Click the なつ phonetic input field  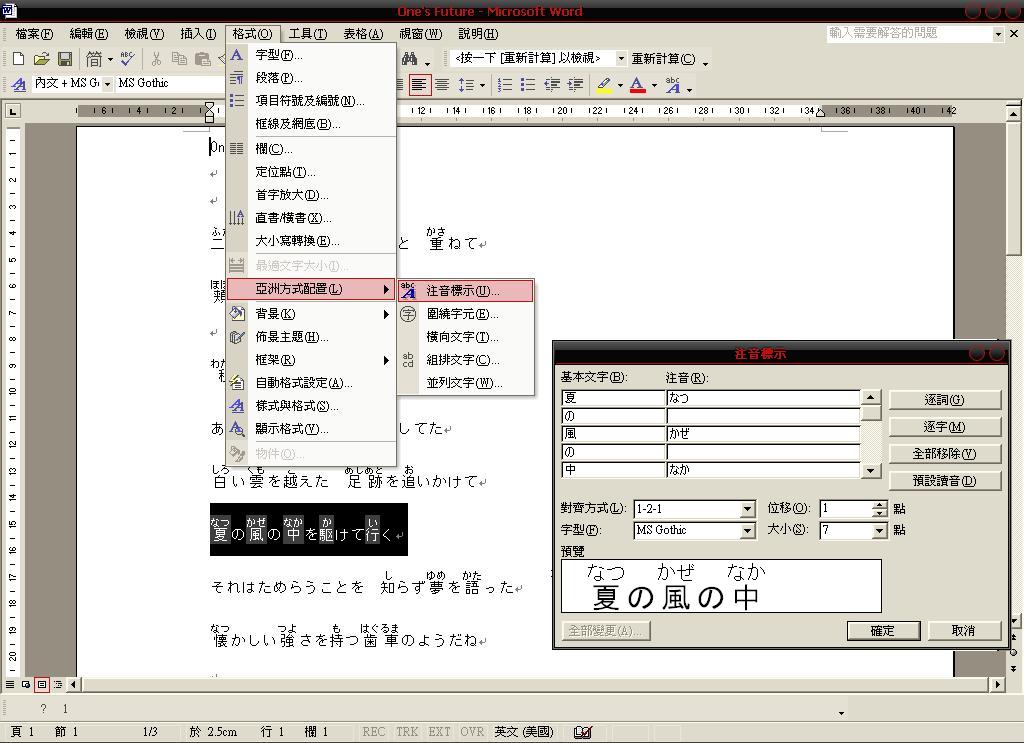coord(763,398)
